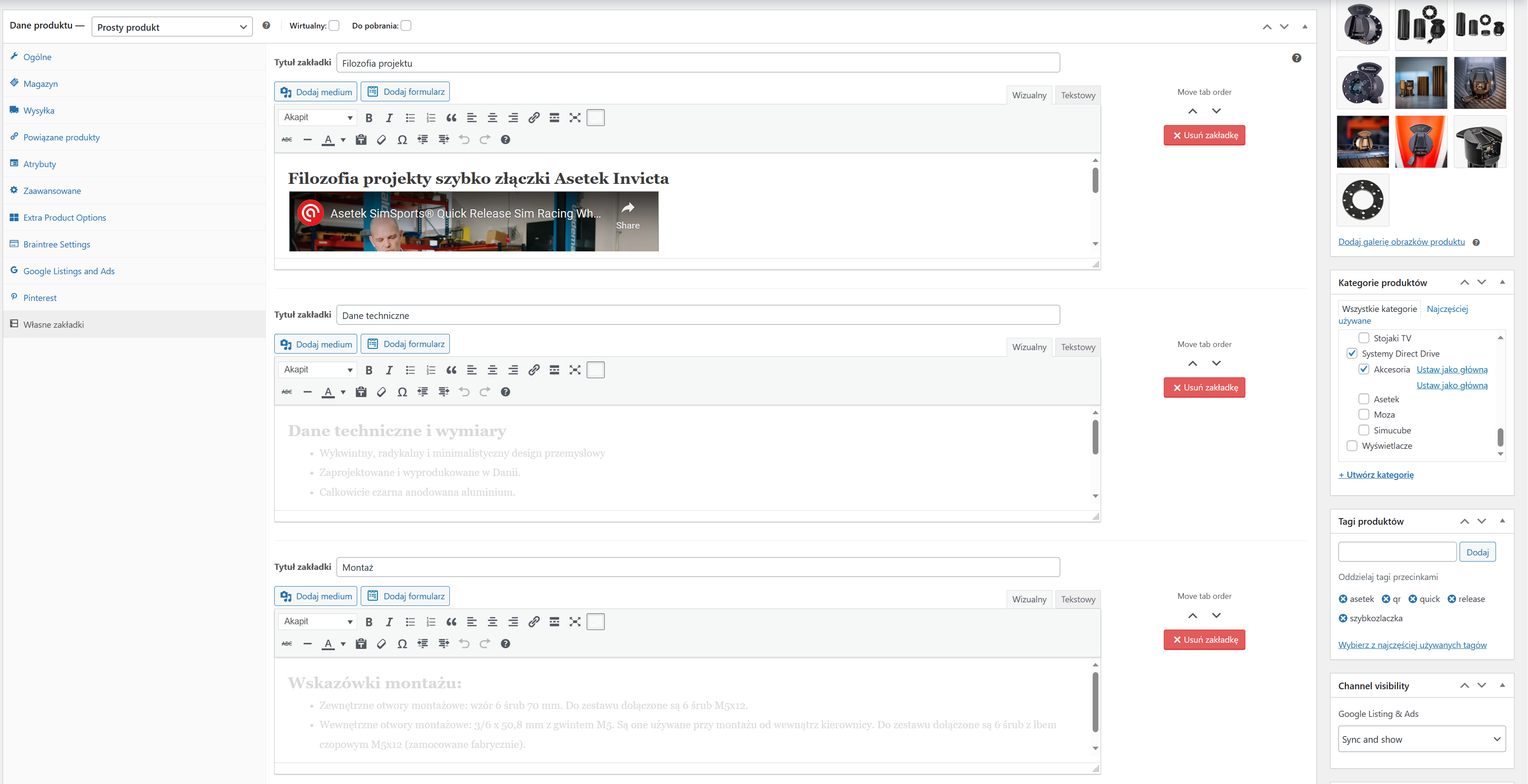Image resolution: width=1528 pixels, height=784 pixels.
Task: Open the Atrybuty section in the sidebar
Action: tap(40, 164)
